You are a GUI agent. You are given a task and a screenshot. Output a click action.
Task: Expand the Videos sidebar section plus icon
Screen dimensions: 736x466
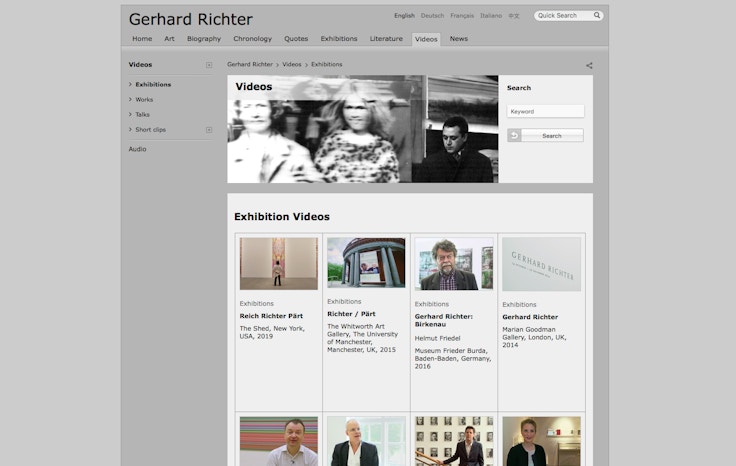(x=209, y=65)
